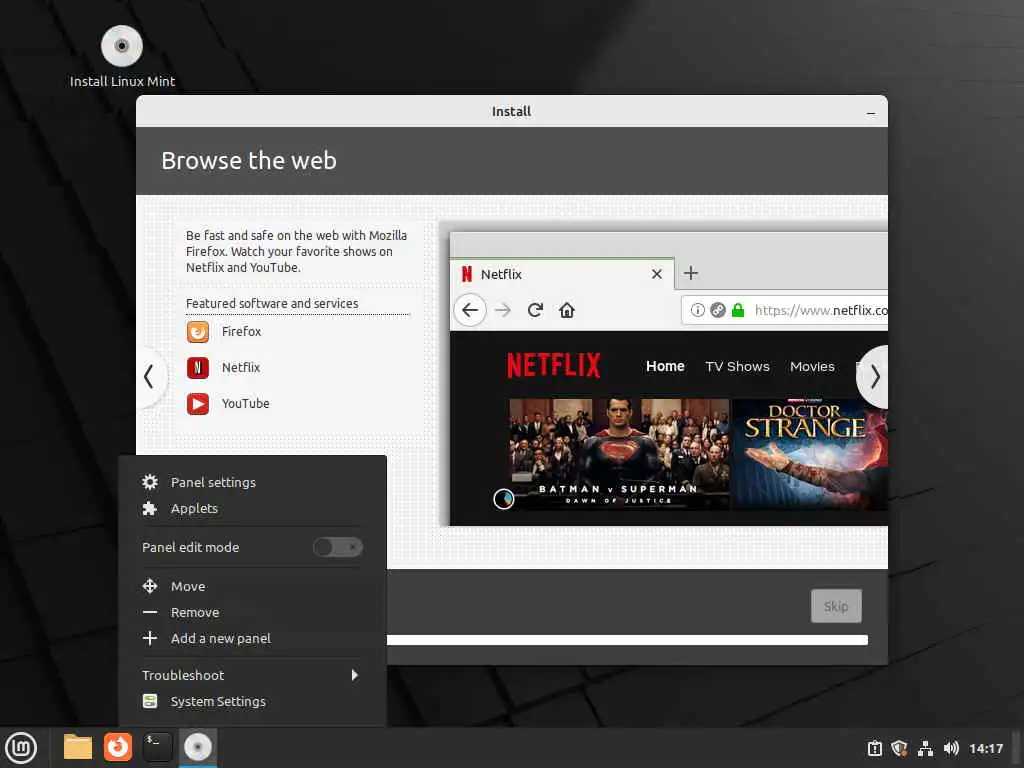1024x768 pixels.
Task: Expand the Troubleshoot submenu arrow
Action: [x=355, y=675]
